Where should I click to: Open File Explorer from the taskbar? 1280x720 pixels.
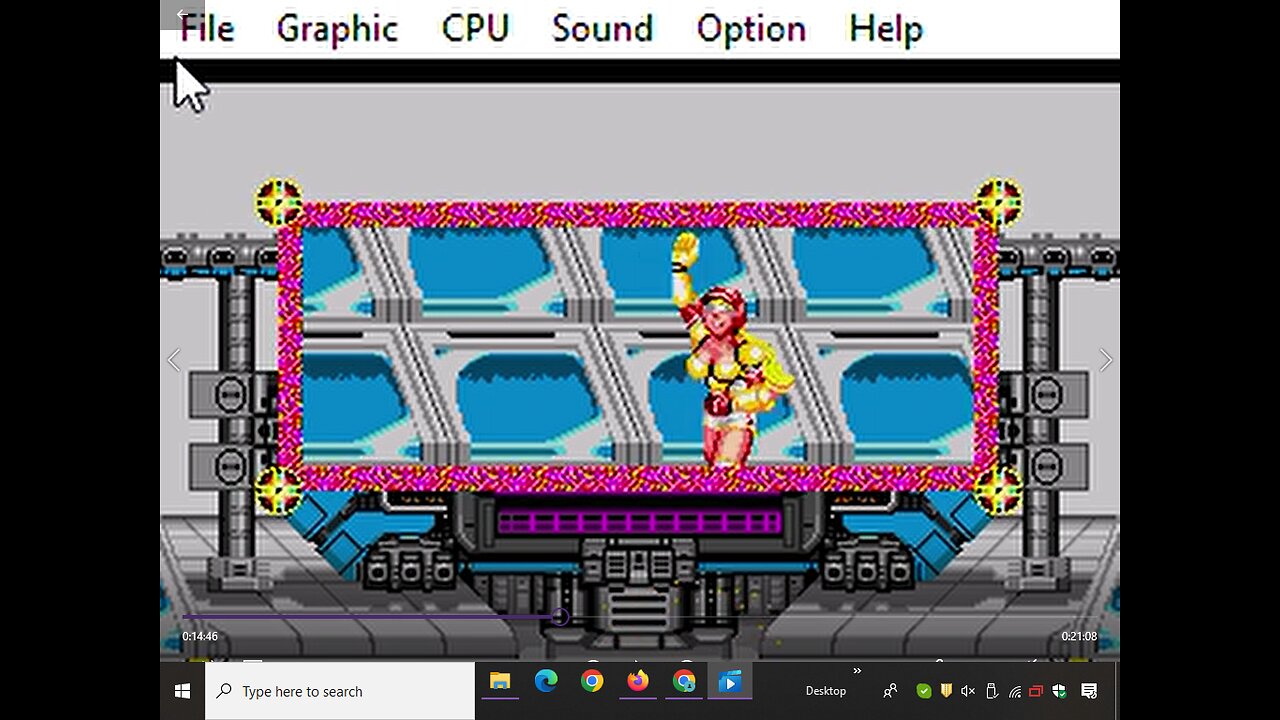[500, 682]
